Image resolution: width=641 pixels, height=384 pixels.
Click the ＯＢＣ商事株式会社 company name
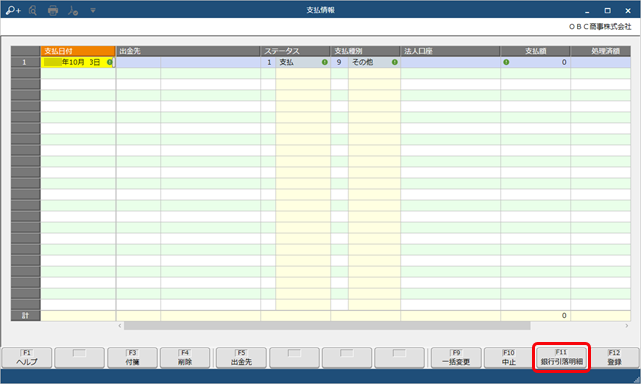coord(600,27)
